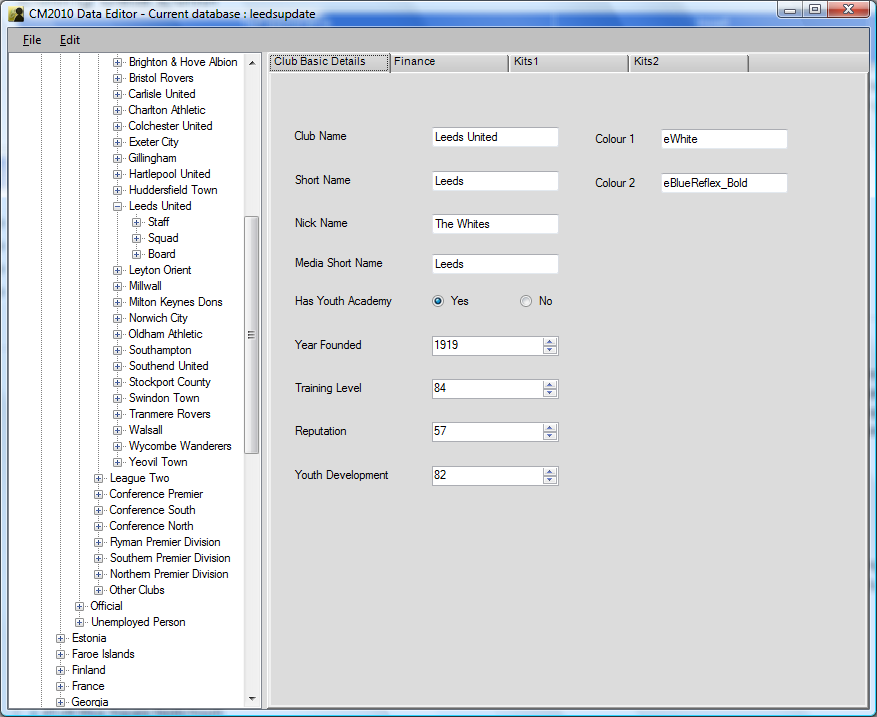Minimize the Data Editor window
The width and height of the screenshot is (877, 717).
click(790, 9)
